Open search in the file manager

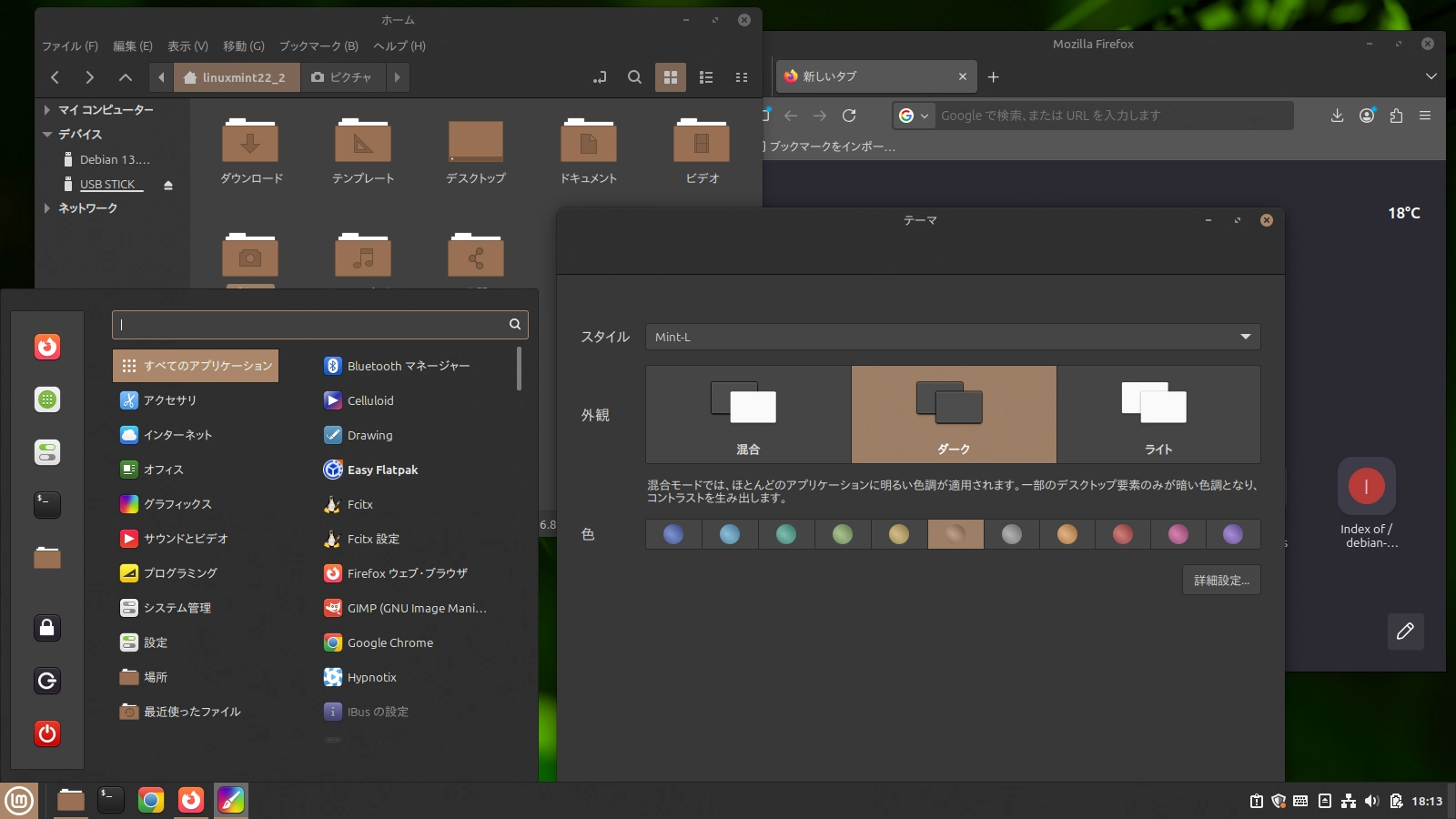634,77
